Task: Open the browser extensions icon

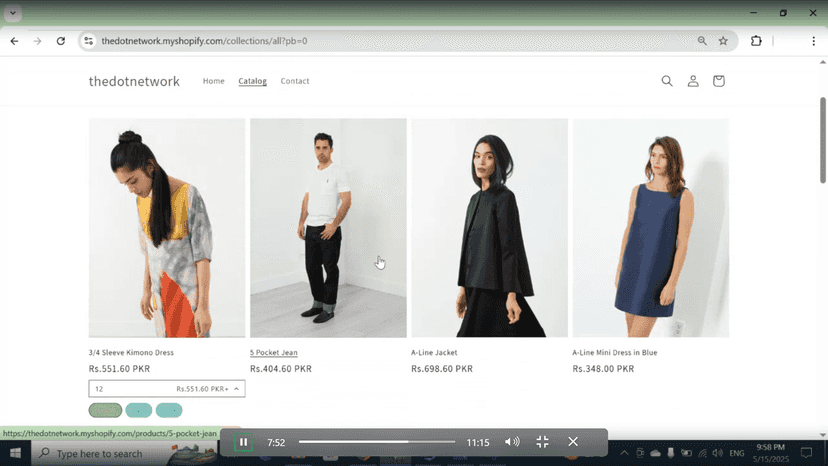Action: coord(756,41)
